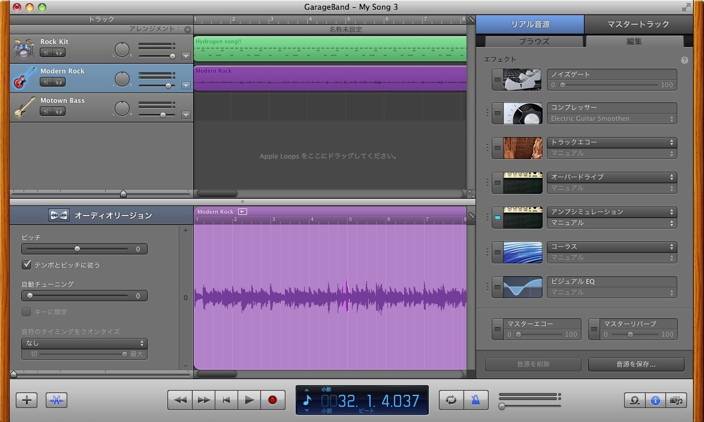Add a new track with the plus button
Image resolution: width=704 pixels, height=422 pixels.
pos(26,400)
